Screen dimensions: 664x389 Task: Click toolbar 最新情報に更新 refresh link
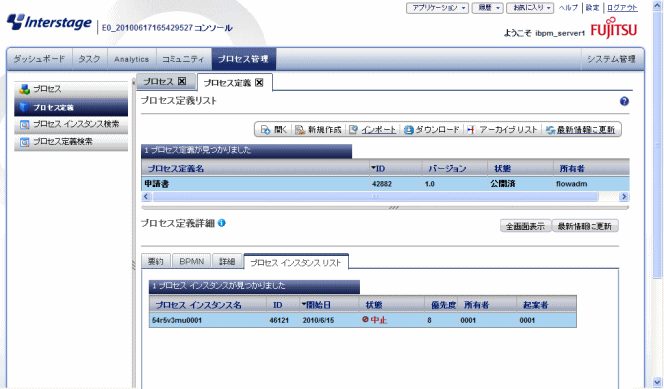(x=580, y=130)
